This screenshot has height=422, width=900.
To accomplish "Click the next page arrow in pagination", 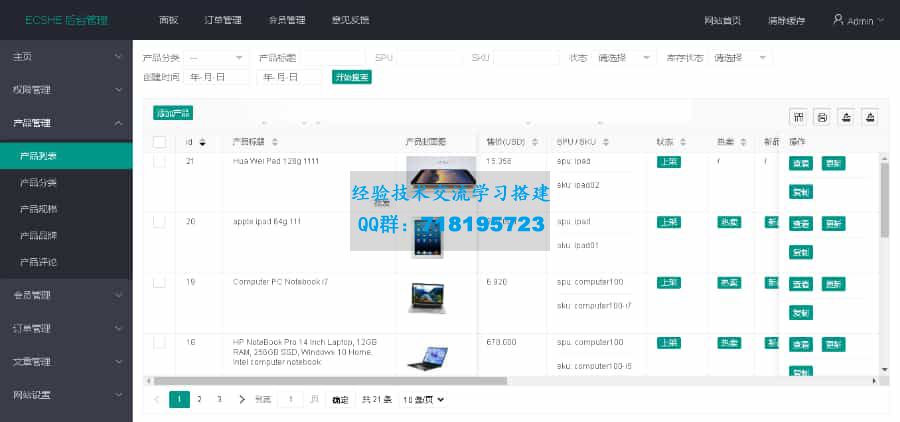I will 241,399.
